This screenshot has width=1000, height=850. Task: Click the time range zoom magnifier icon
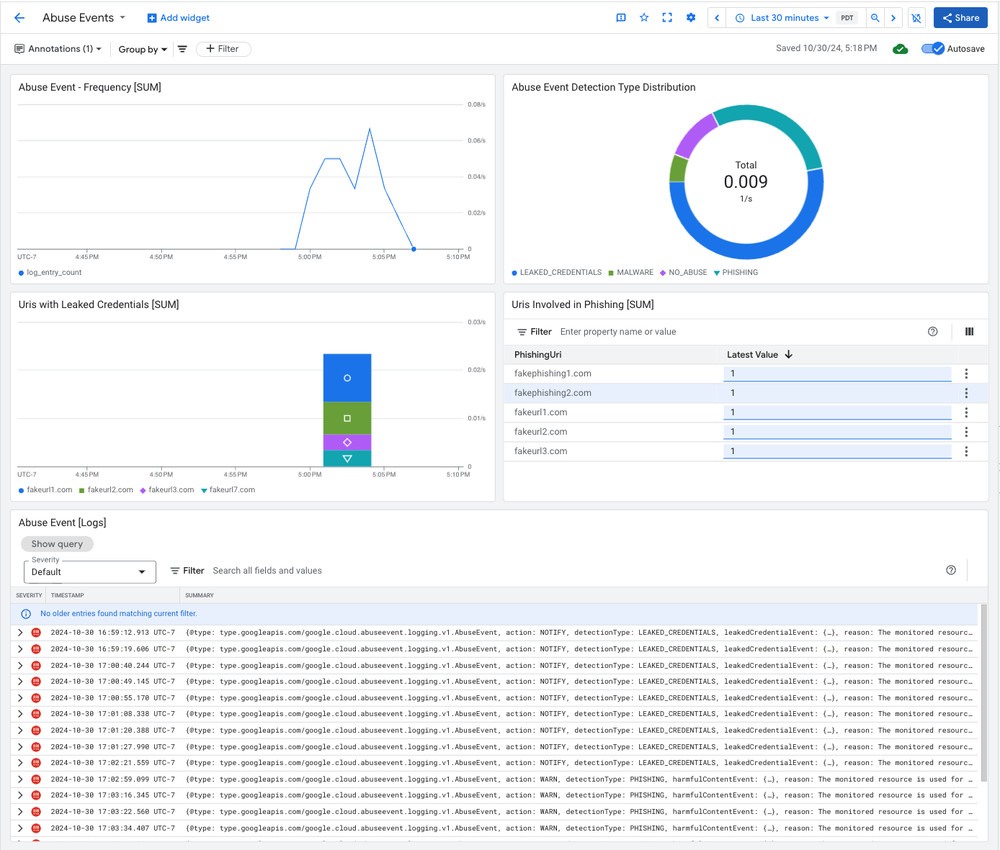[875, 18]
